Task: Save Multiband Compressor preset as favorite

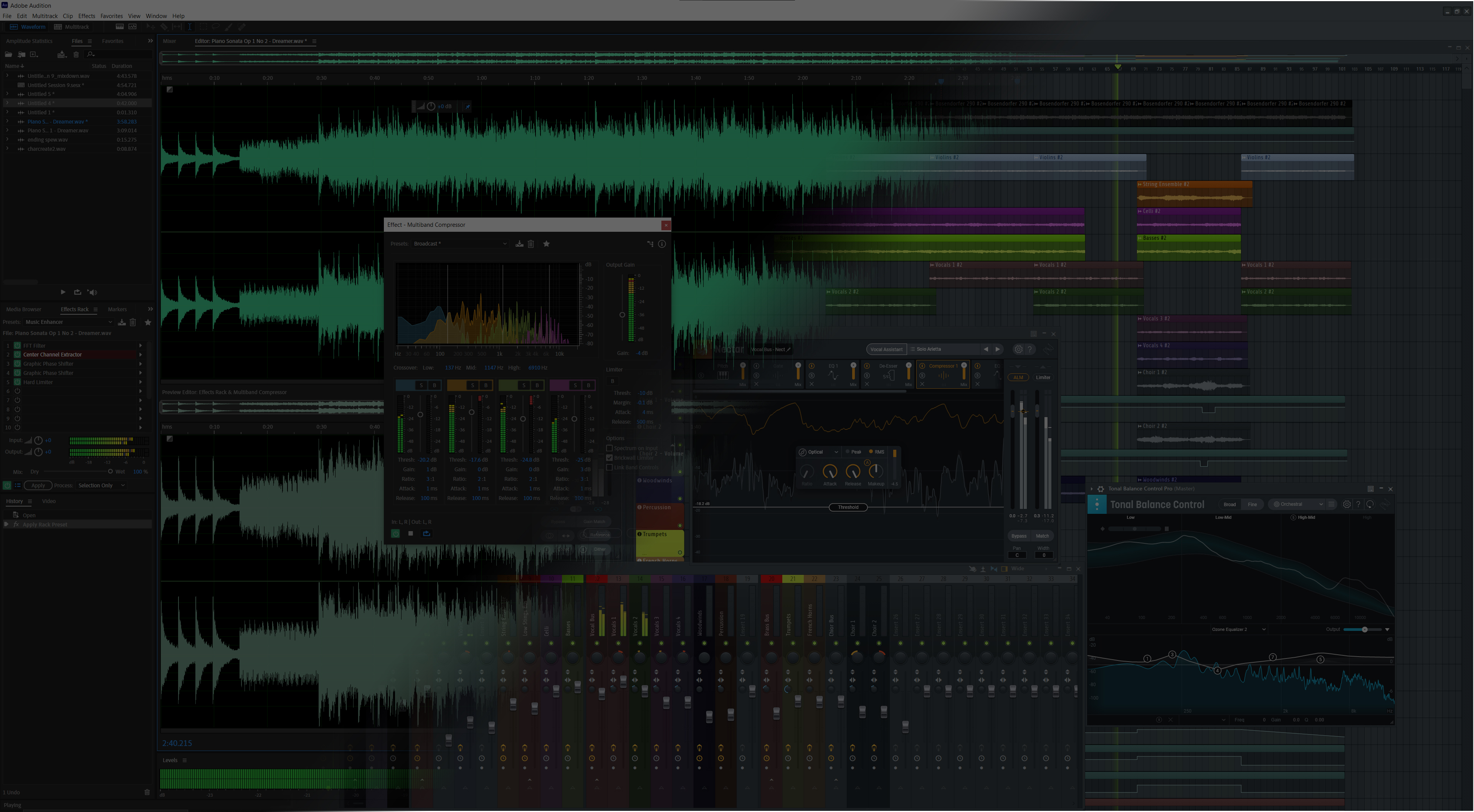Action: pyautogui.click(x=547, y=244)
